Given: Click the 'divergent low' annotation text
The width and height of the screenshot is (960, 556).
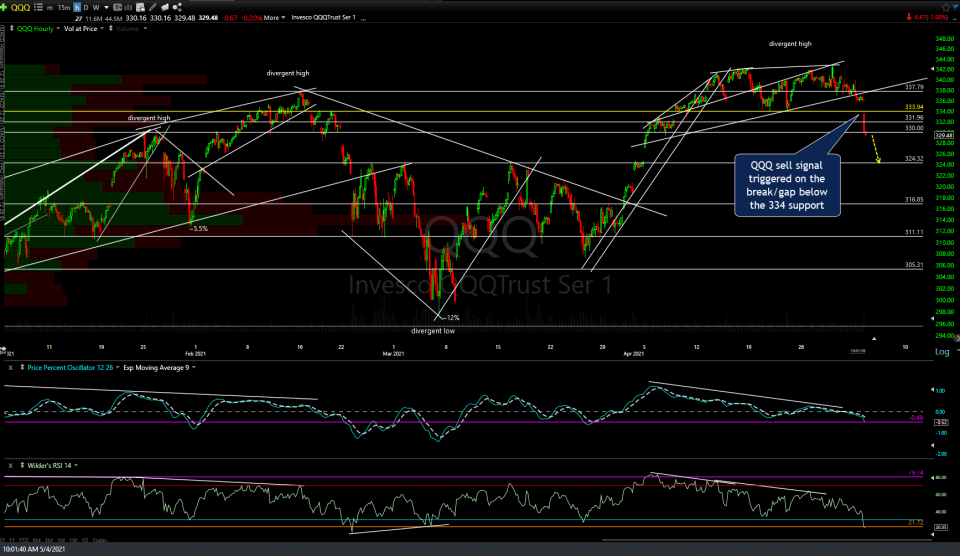Looking at the screenshot, I should point(433,331).
